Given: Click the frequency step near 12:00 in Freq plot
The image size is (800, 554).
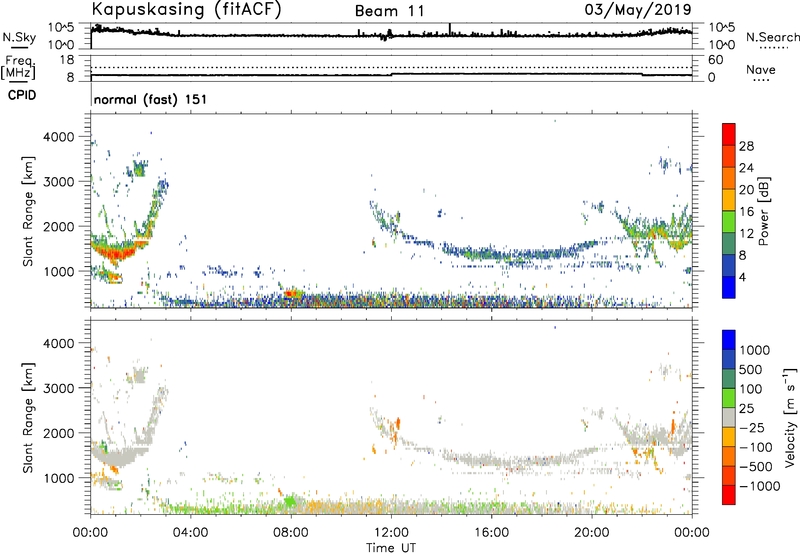Looking at the screenshot, I should coord(392,74).
